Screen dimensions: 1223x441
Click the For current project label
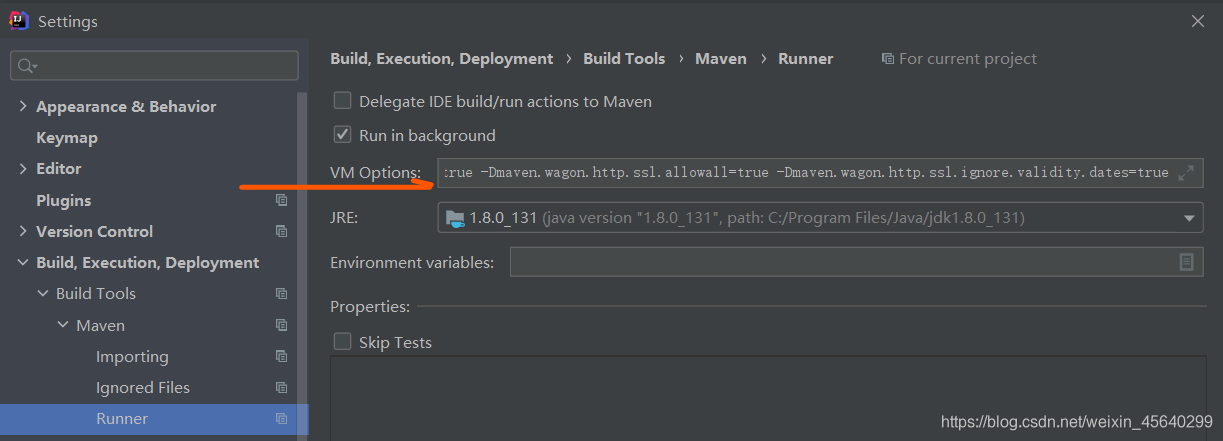(968, 59)
